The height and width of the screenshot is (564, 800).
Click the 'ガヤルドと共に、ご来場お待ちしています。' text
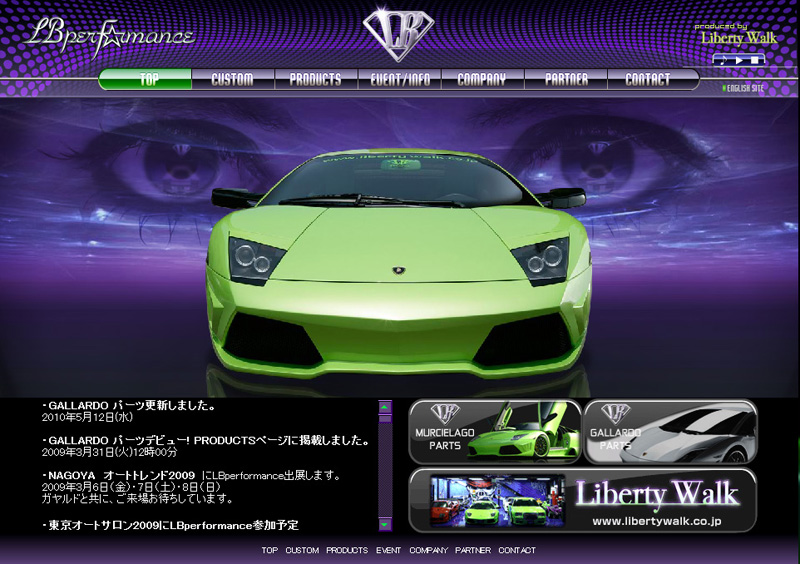pyautogui.click(x=138, y=498)
